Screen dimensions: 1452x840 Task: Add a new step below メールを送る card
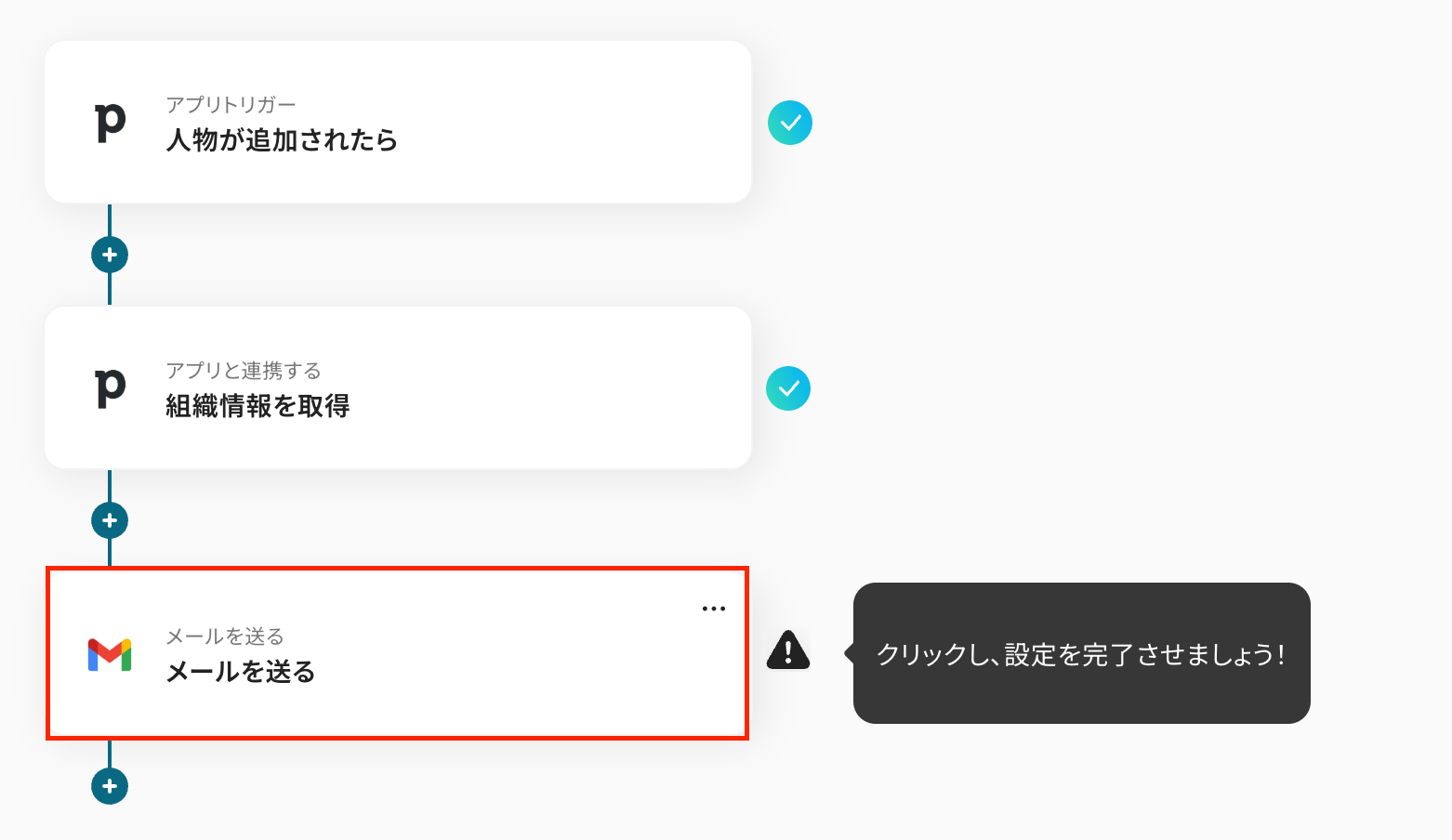click(110, 786)
